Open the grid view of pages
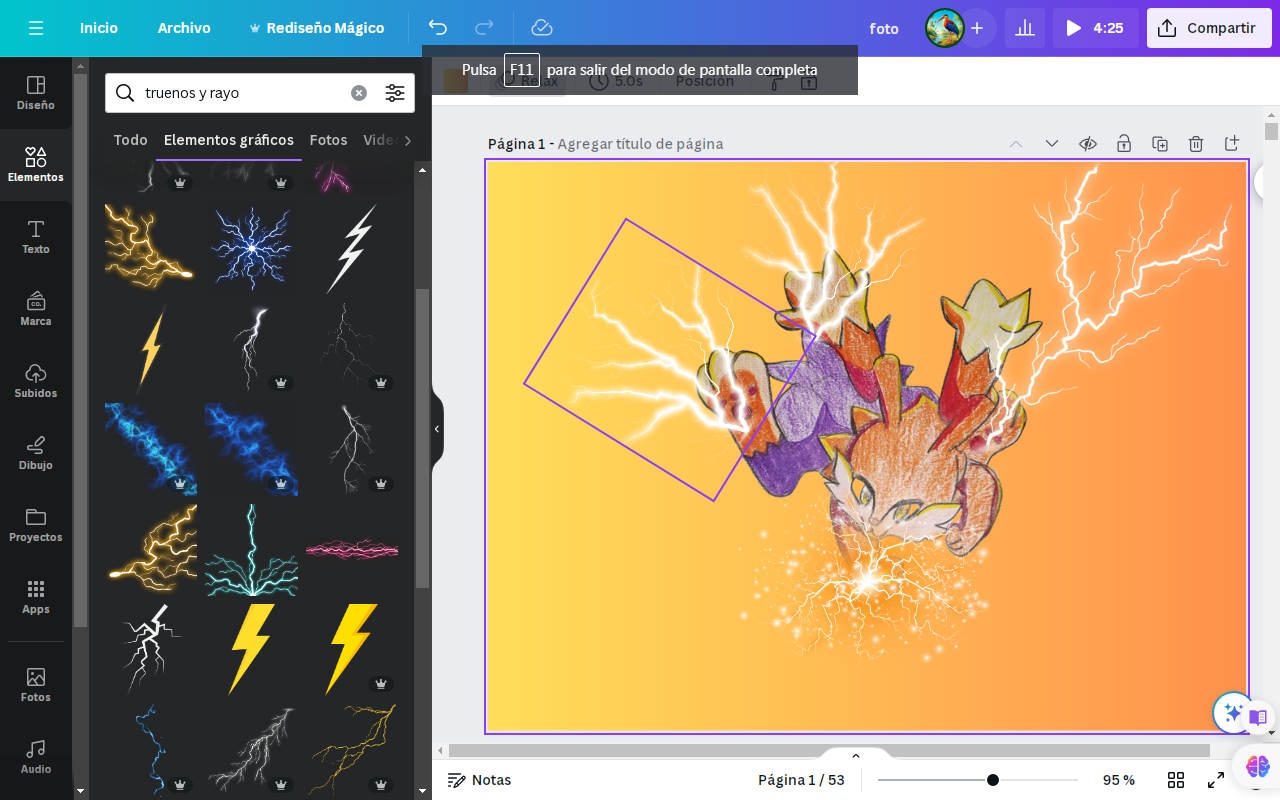This screenshot has height=800, width=1280. (x=1176, y=780)
